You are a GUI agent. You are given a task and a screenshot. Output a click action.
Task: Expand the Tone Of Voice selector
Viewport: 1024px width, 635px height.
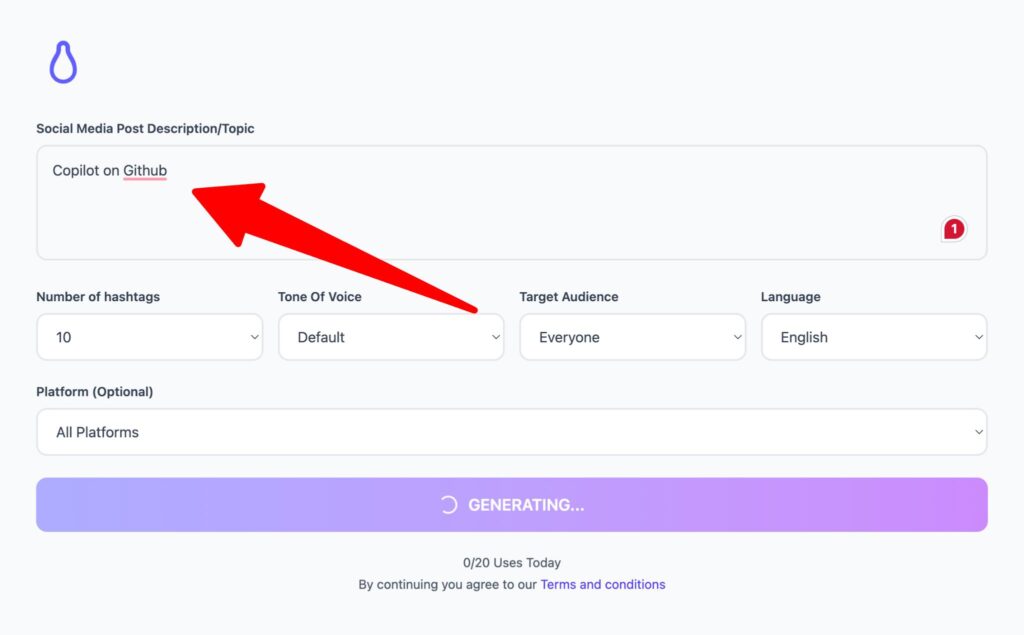point(390,337)
